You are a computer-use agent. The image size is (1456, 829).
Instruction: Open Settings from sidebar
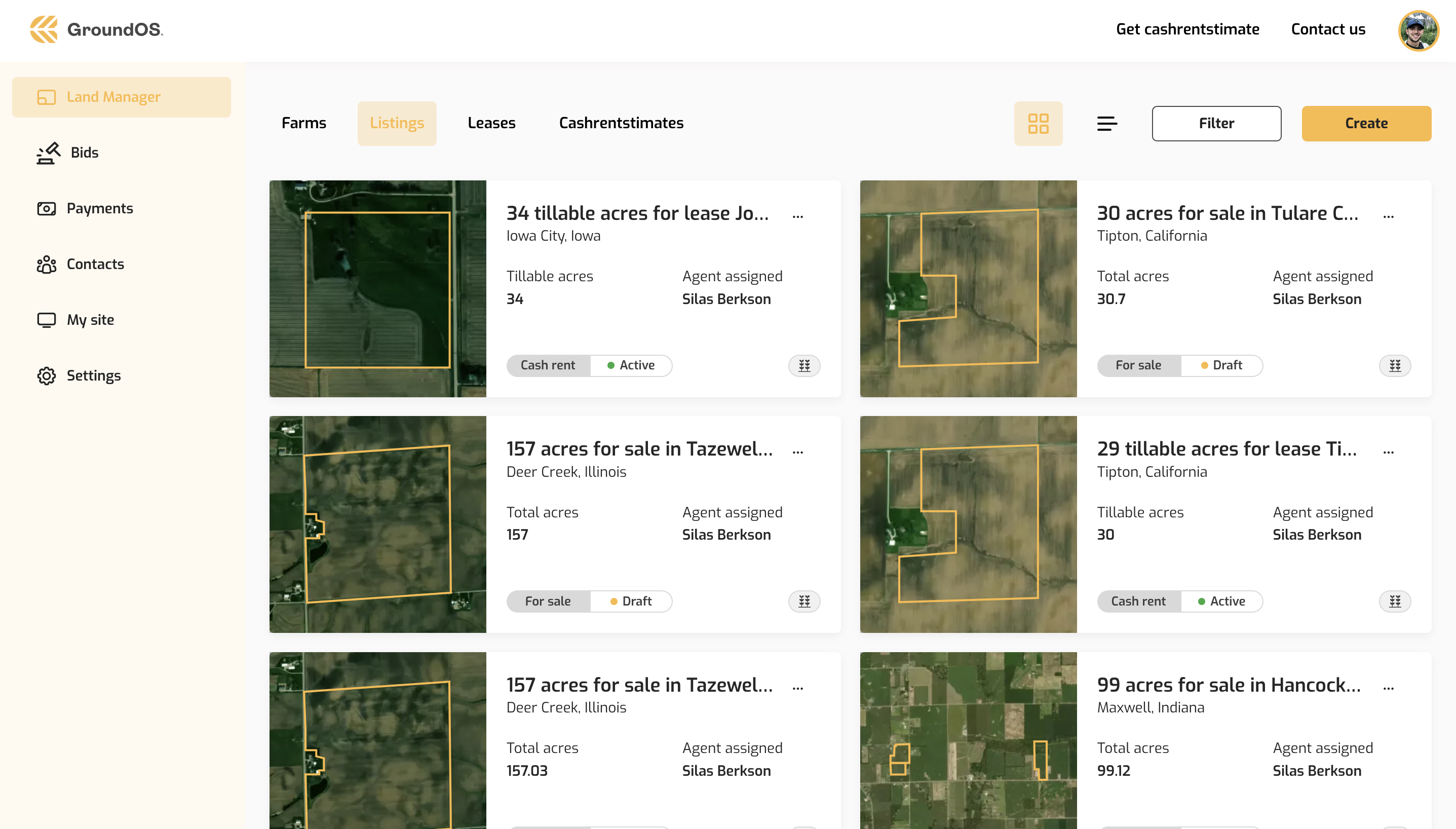[x=93, y=376]
